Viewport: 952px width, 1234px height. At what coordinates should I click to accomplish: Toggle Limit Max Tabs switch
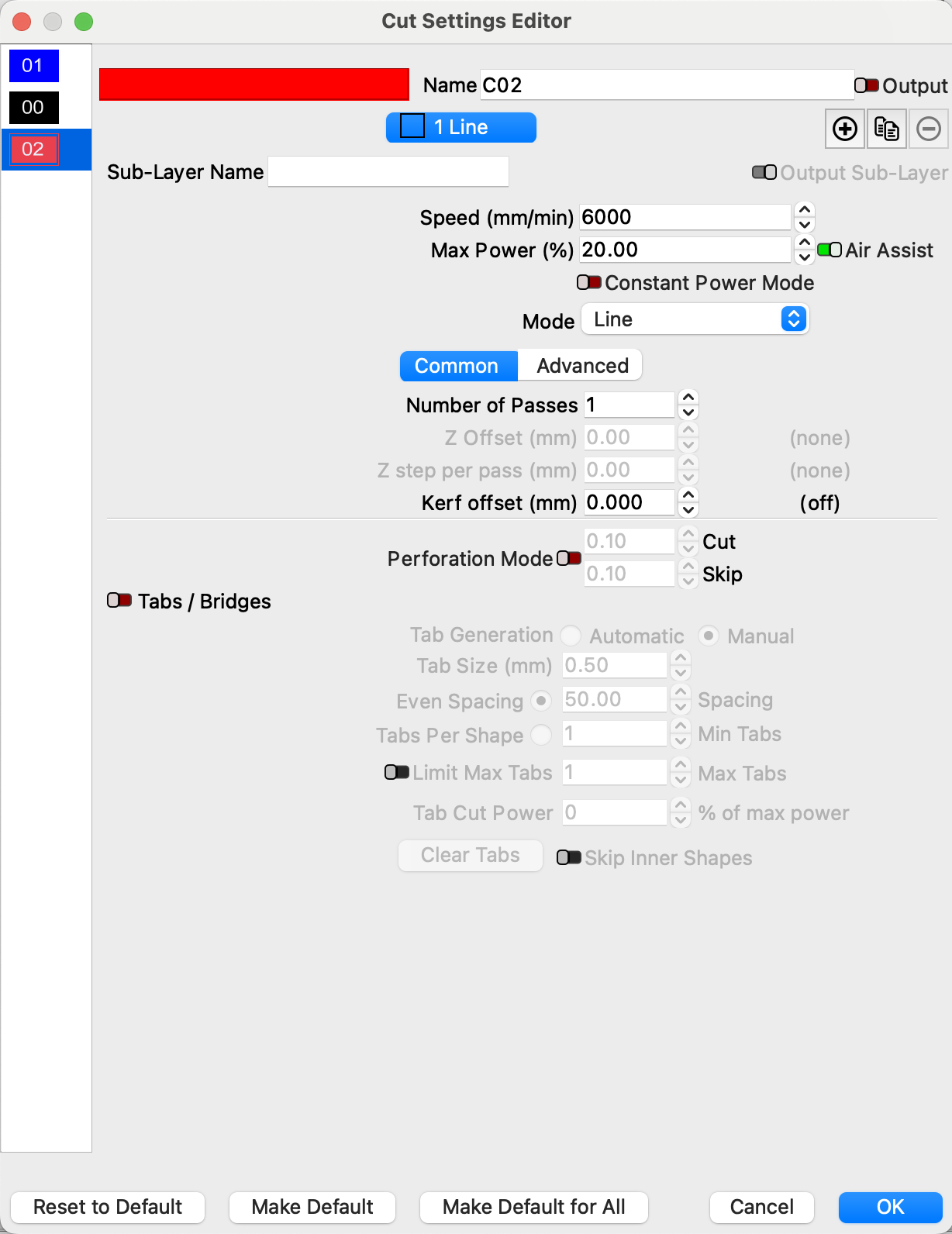397,772
